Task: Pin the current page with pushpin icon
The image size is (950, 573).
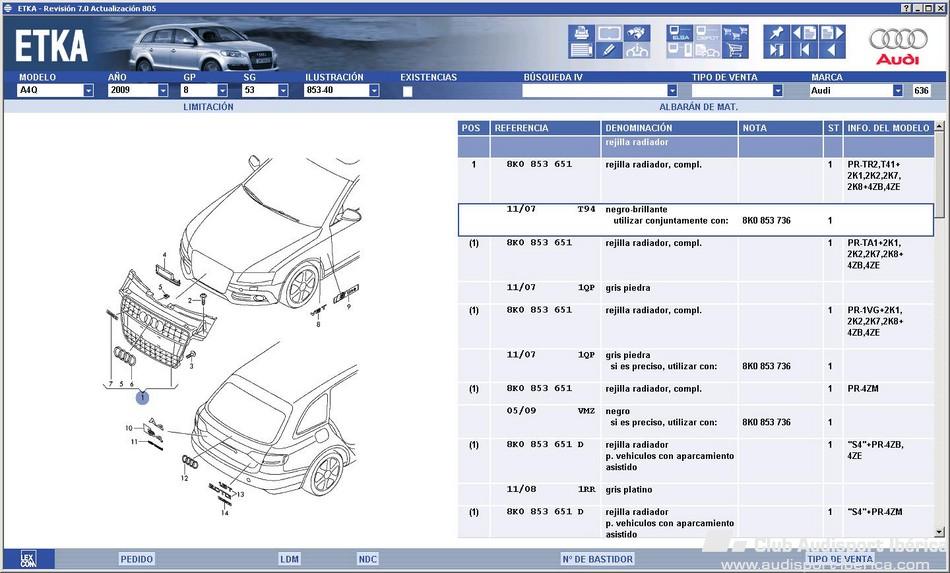Action: pos(776,33)
